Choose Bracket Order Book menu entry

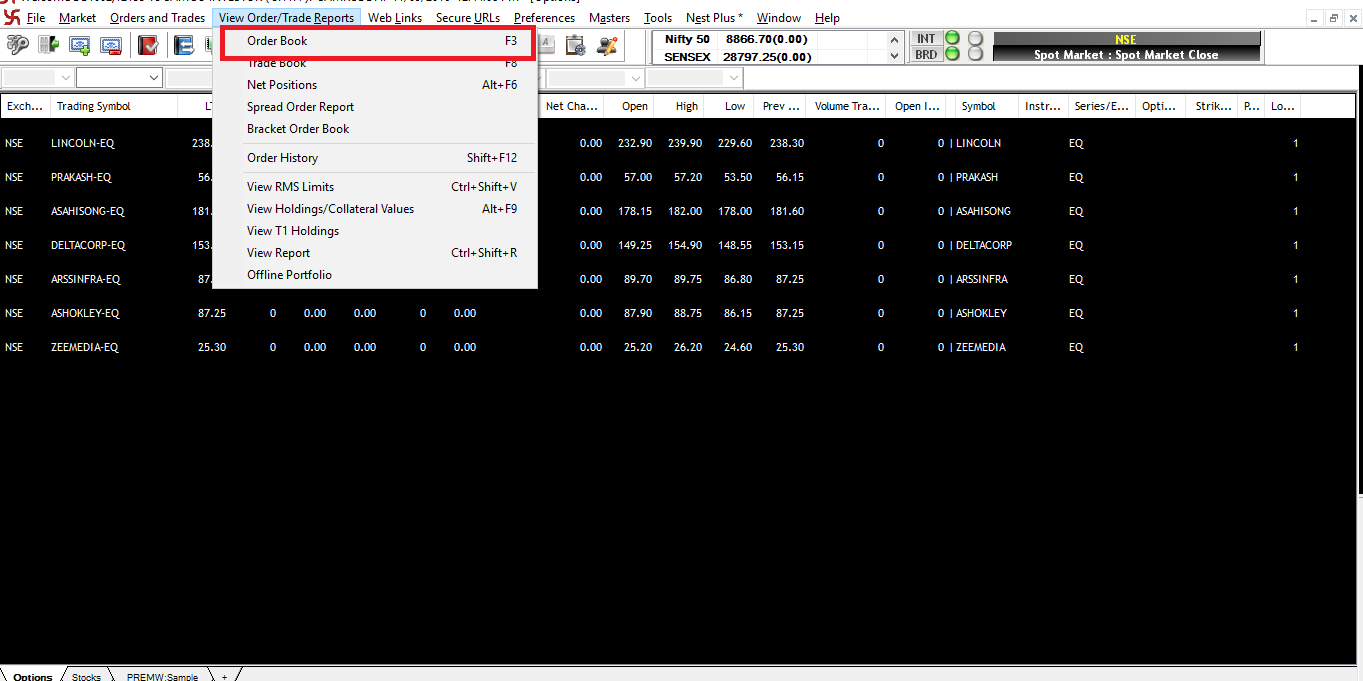376,129
